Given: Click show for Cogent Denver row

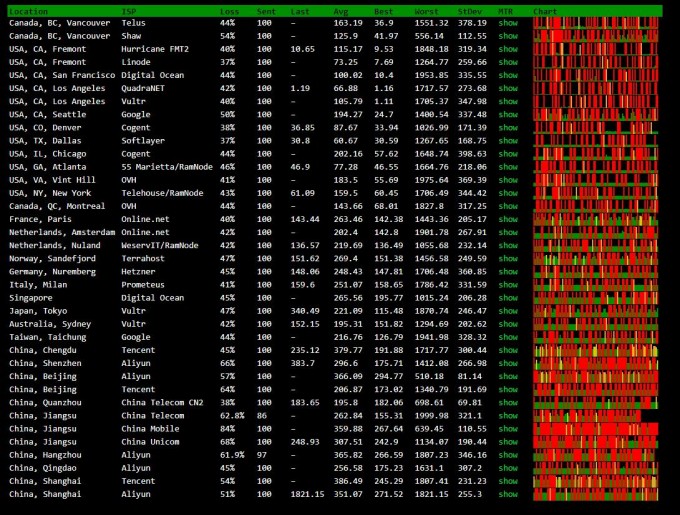Looking at the screenshot, I should 508,127.
